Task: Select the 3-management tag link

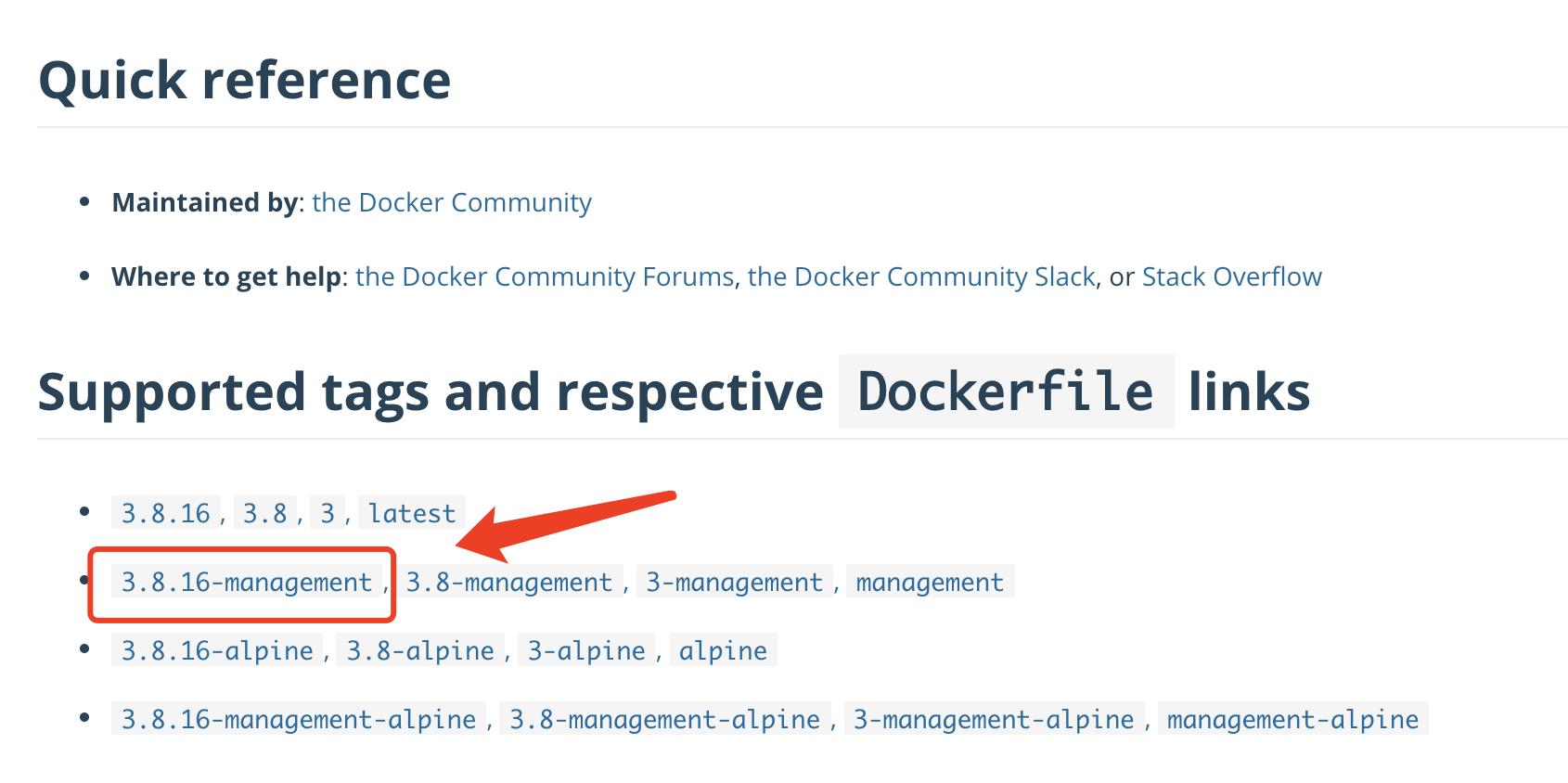Action: click(x=735, y=582)
